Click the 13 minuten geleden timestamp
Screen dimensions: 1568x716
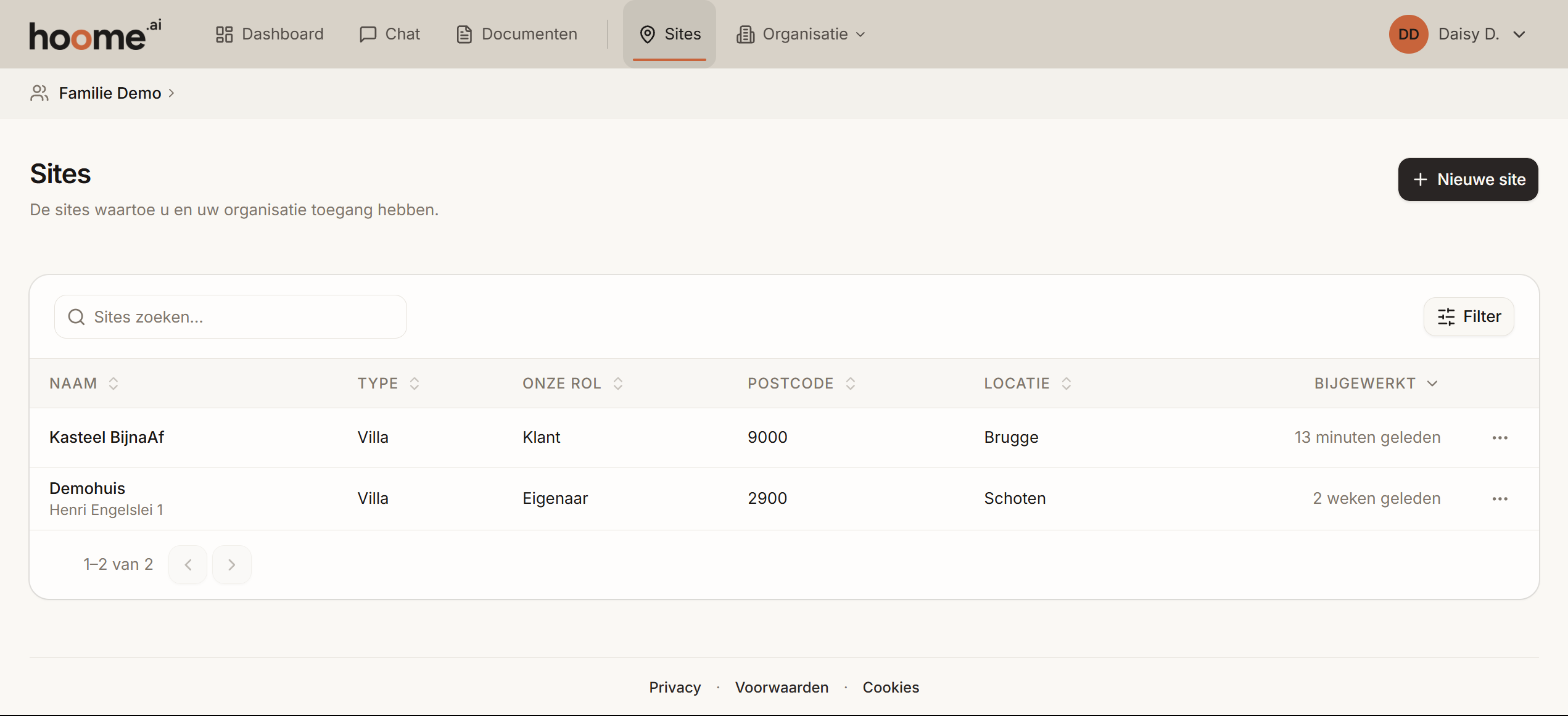point(1367,437)
